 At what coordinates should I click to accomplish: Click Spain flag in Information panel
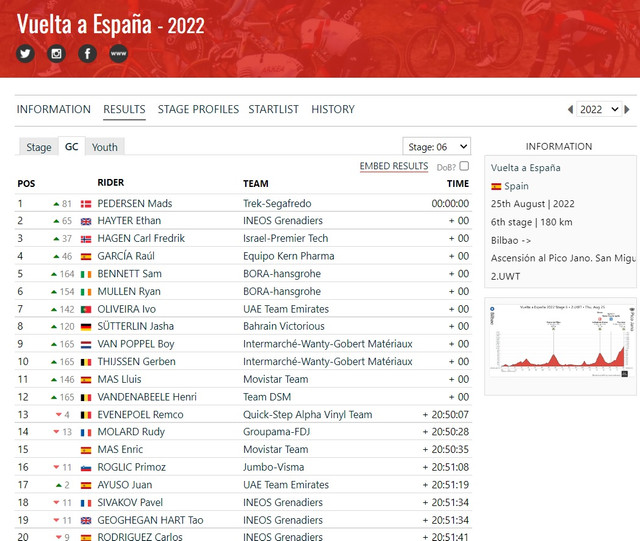coord(496,187)
